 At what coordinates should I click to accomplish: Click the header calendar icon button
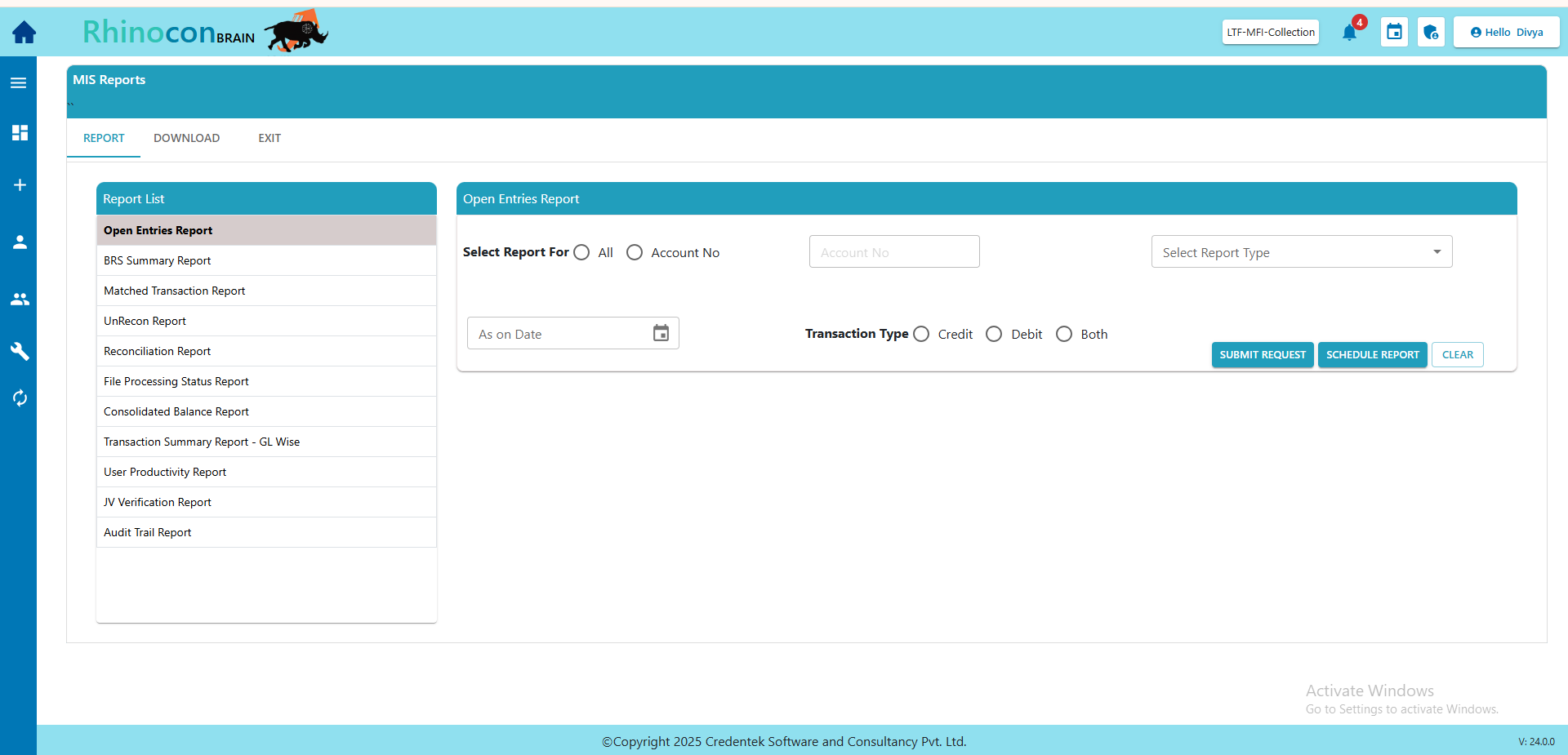1394,33
